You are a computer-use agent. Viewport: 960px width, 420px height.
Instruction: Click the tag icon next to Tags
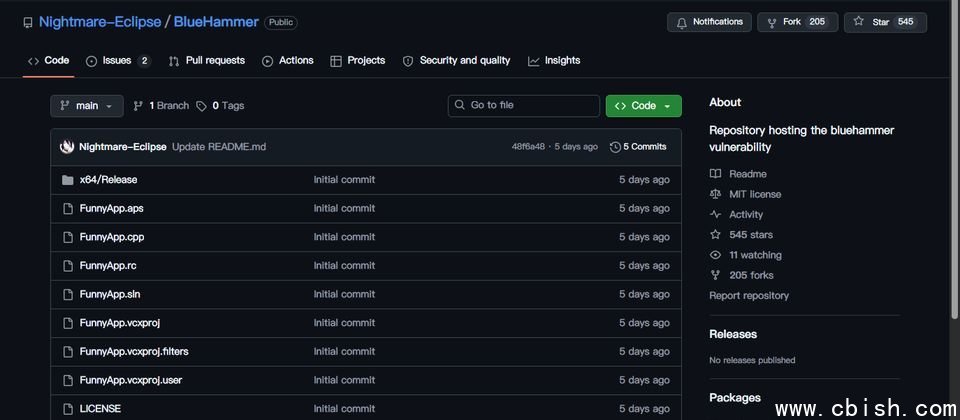pos(201,106)
